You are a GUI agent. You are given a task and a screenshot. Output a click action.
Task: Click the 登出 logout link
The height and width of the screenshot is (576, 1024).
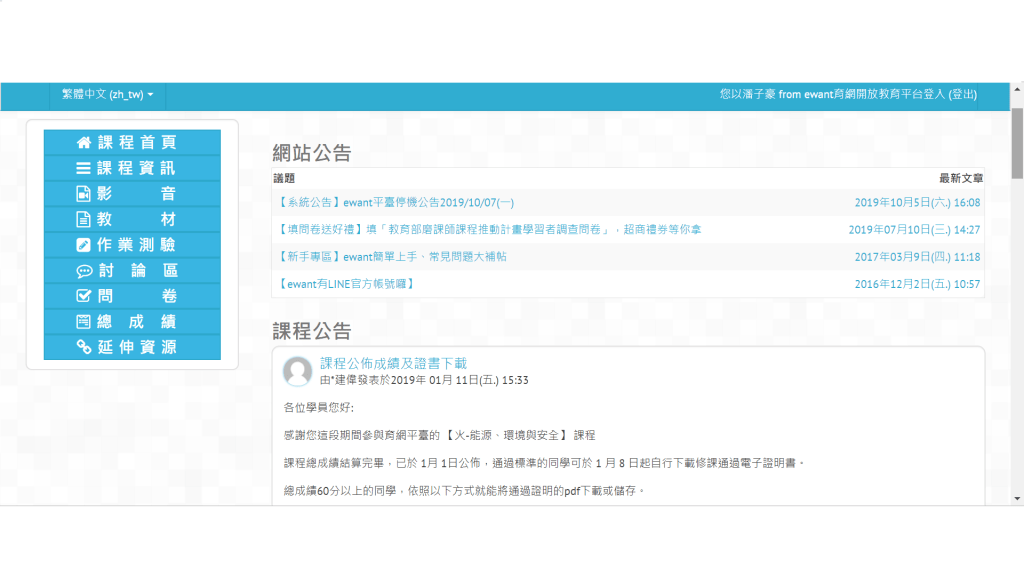(962, 94)
